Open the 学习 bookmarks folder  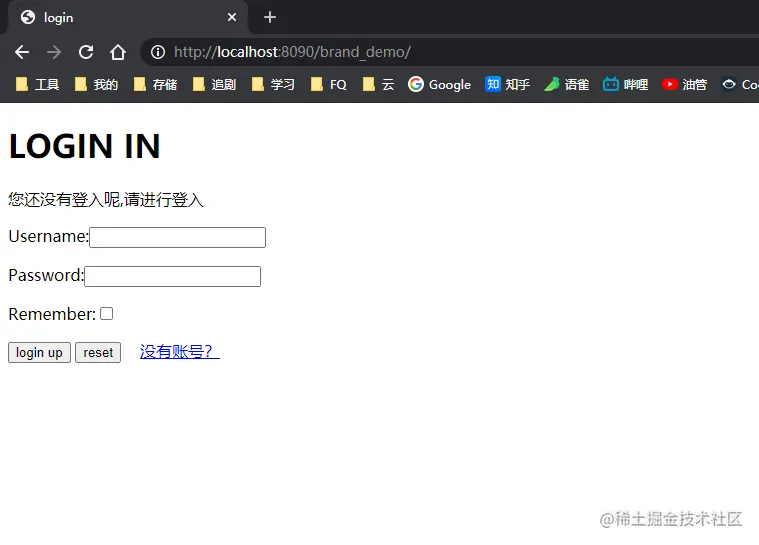click(273, 85)
